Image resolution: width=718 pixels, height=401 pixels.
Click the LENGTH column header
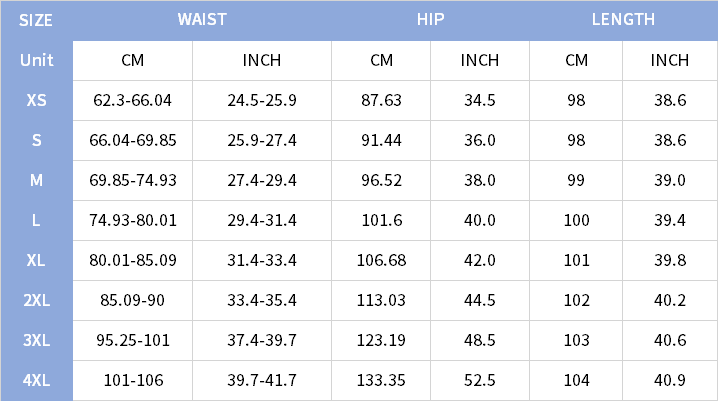(x=623, y=20)
